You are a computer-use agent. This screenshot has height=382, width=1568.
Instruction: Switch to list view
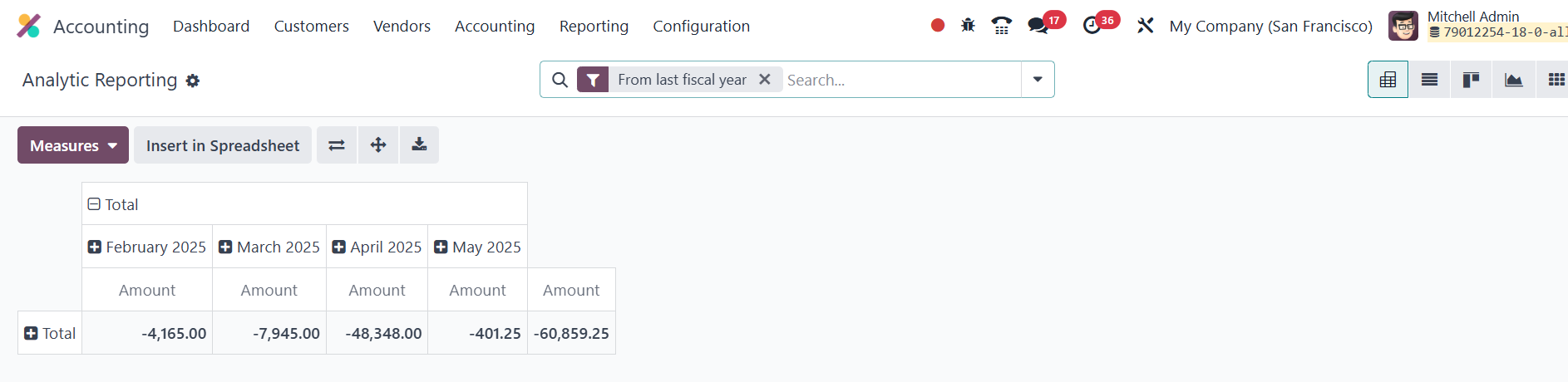tap(1429, 80)
